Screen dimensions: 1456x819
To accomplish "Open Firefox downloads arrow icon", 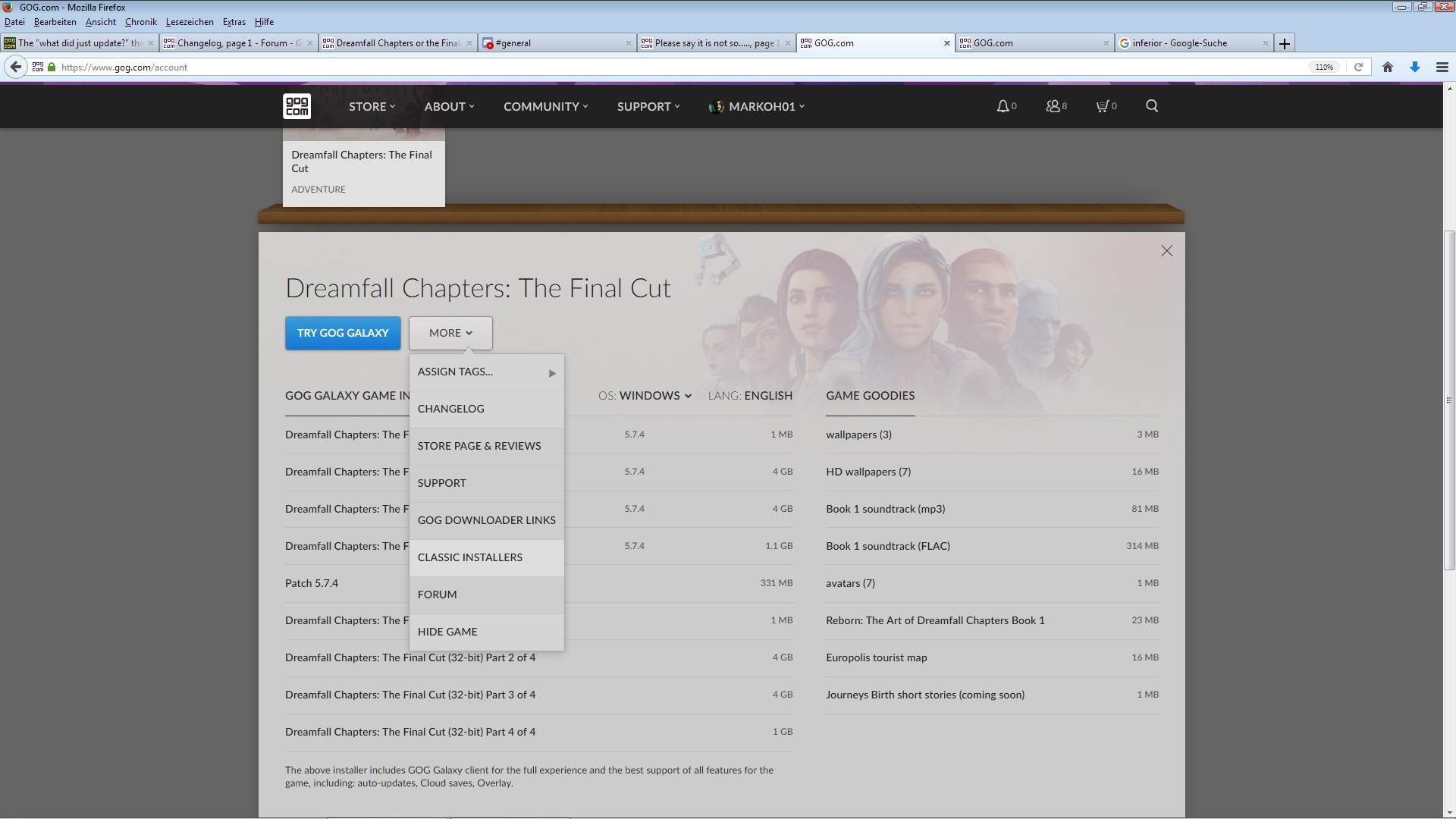I will coord(1415,67).
